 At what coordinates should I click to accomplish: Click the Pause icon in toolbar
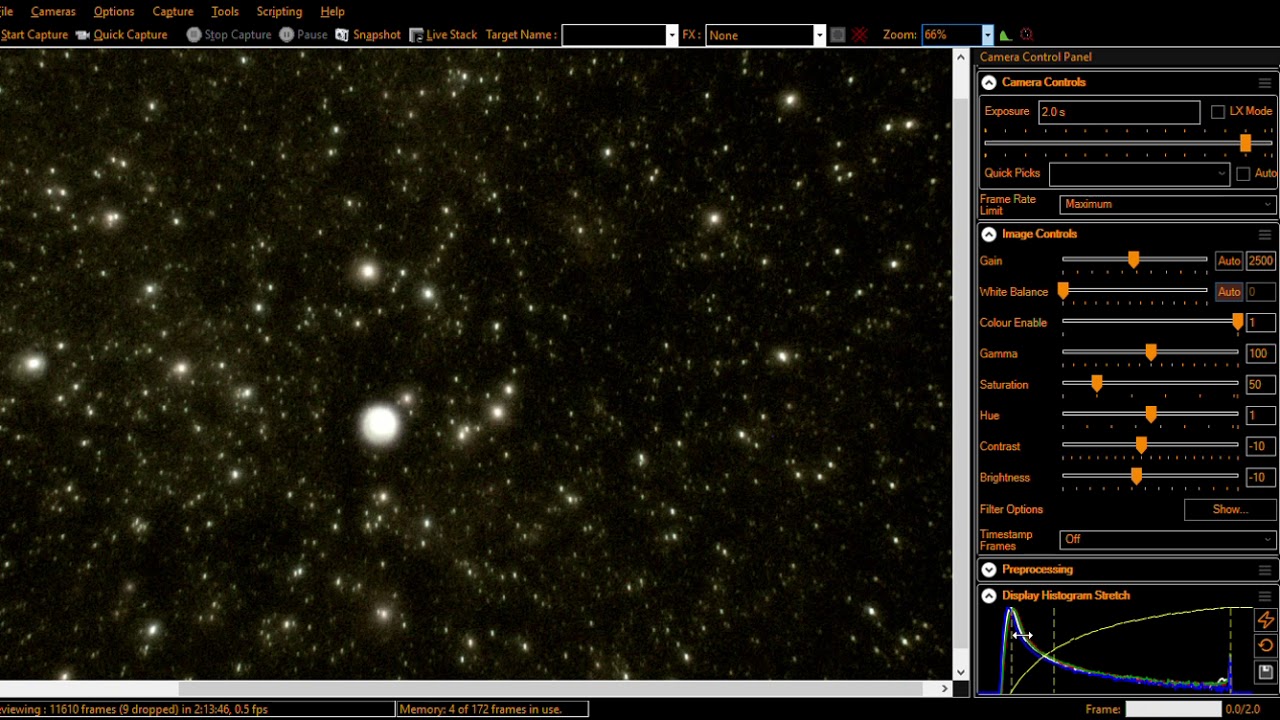[x=287, y=35]
